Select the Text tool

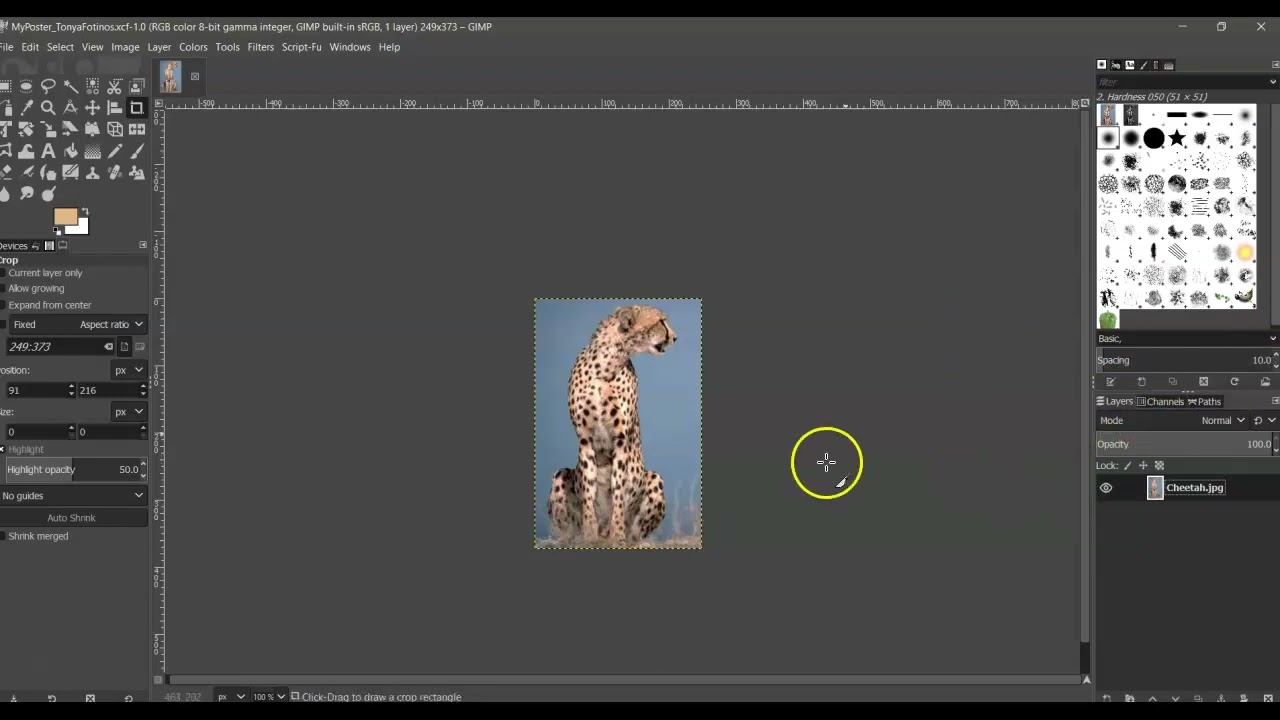[x=48, y=151]
